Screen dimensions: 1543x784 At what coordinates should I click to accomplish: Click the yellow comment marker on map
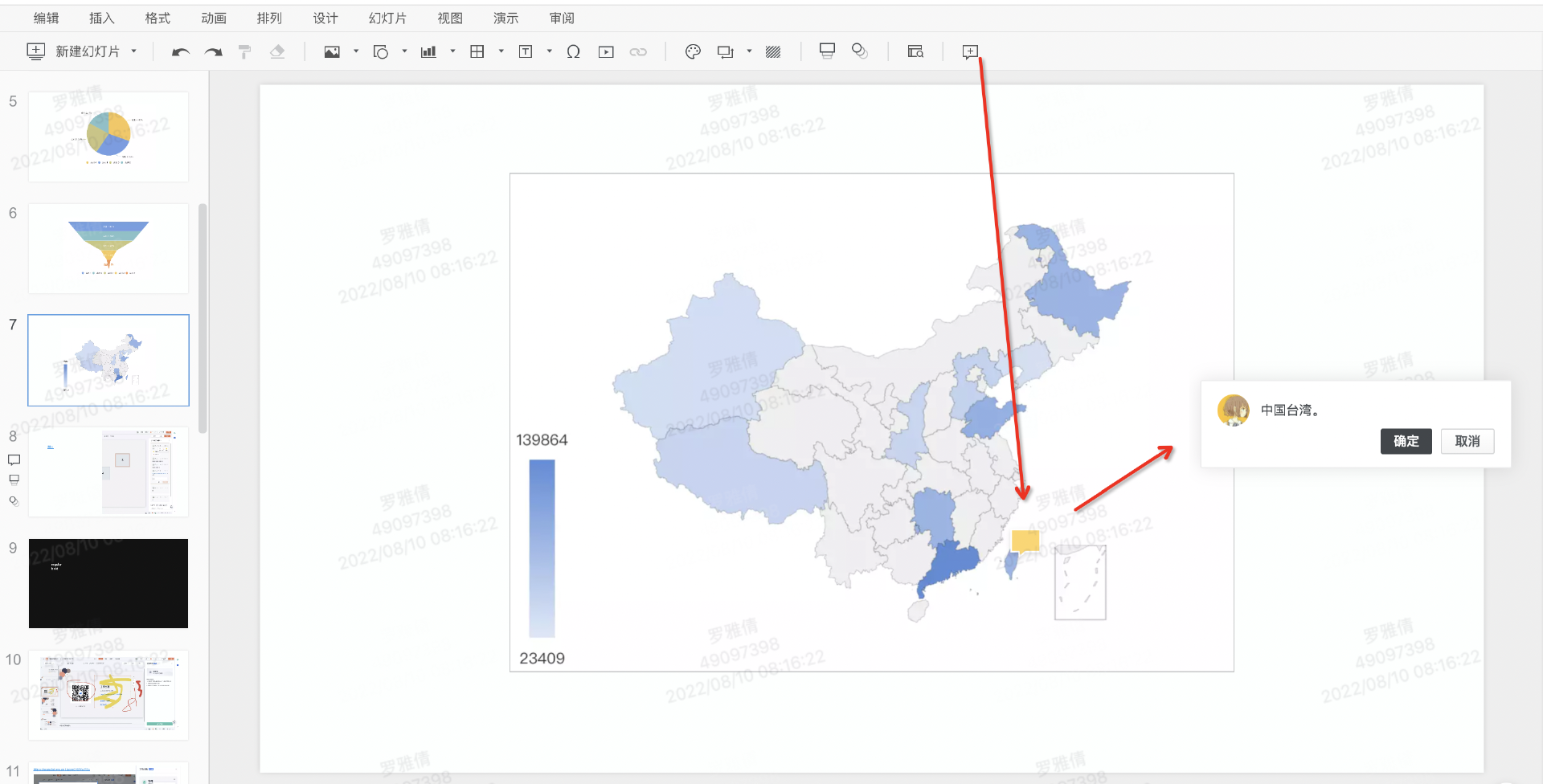click(1025, 541)
